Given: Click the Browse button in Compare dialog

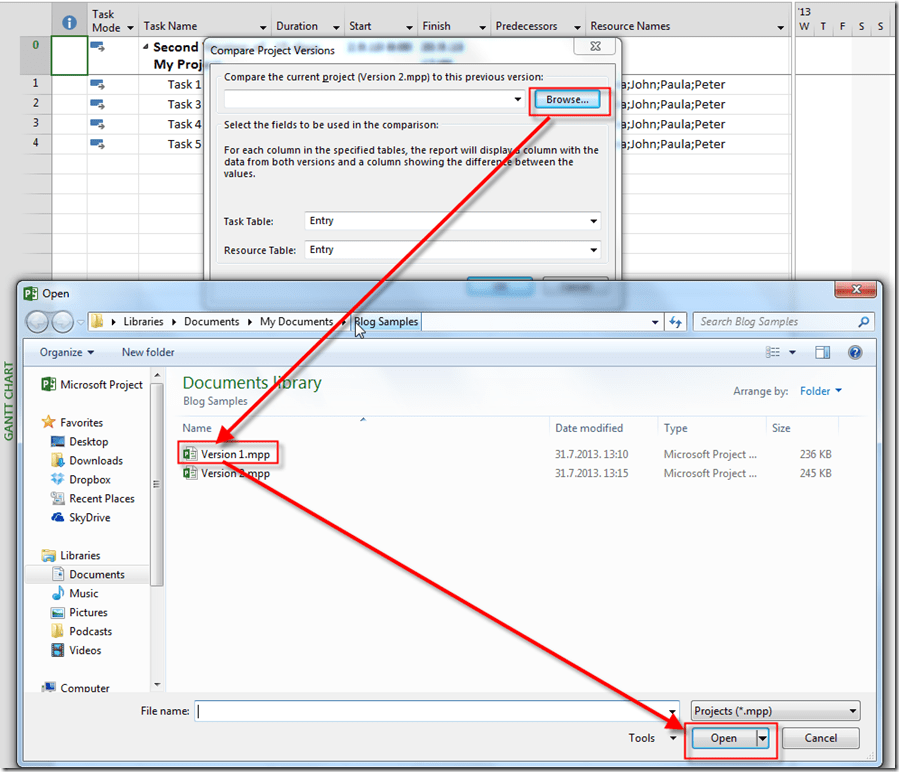Looking at the screenshot, I should click(567, 100).
